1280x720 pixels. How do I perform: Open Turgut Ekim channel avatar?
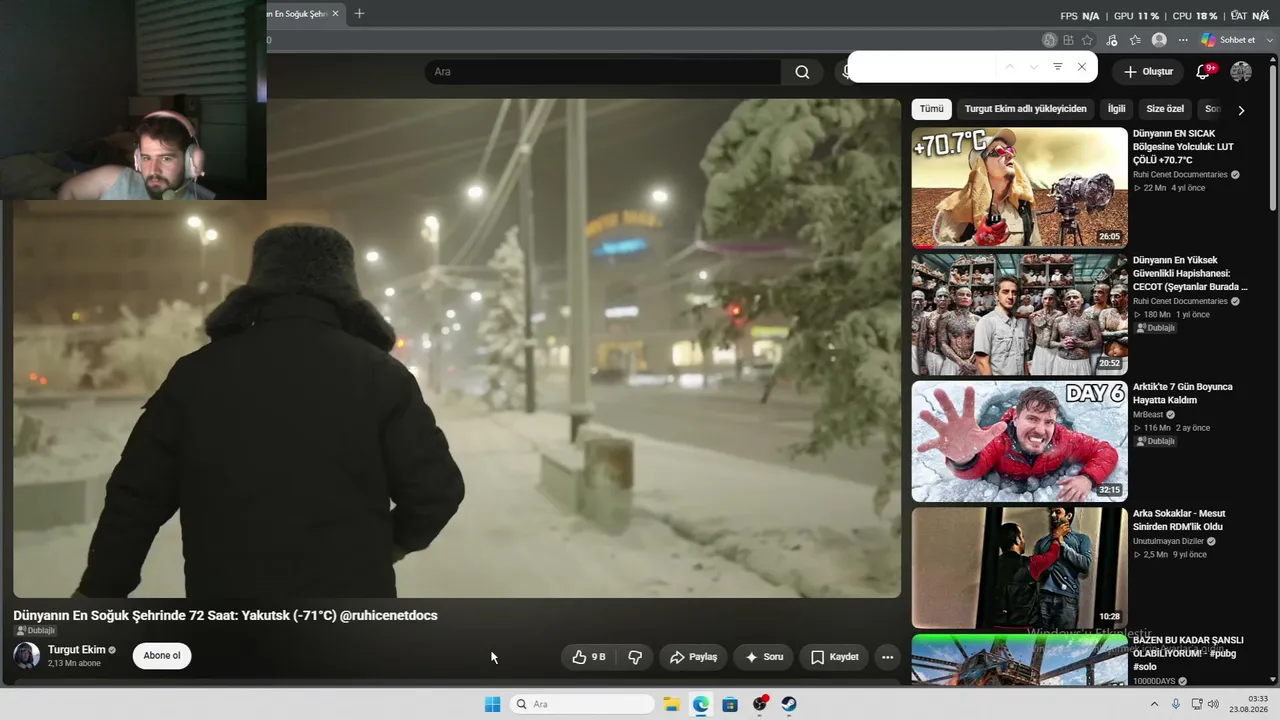coord(27,655)
